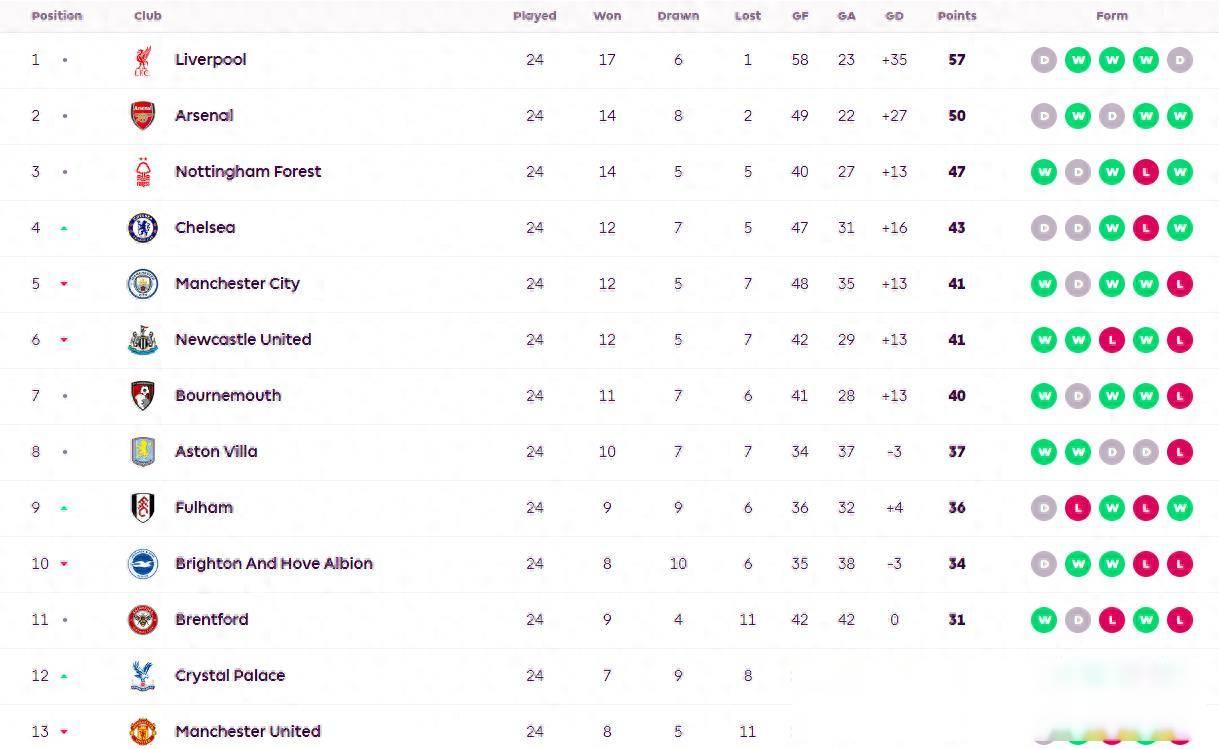Open the Manchester City badge icon

[x=142, y=284]
